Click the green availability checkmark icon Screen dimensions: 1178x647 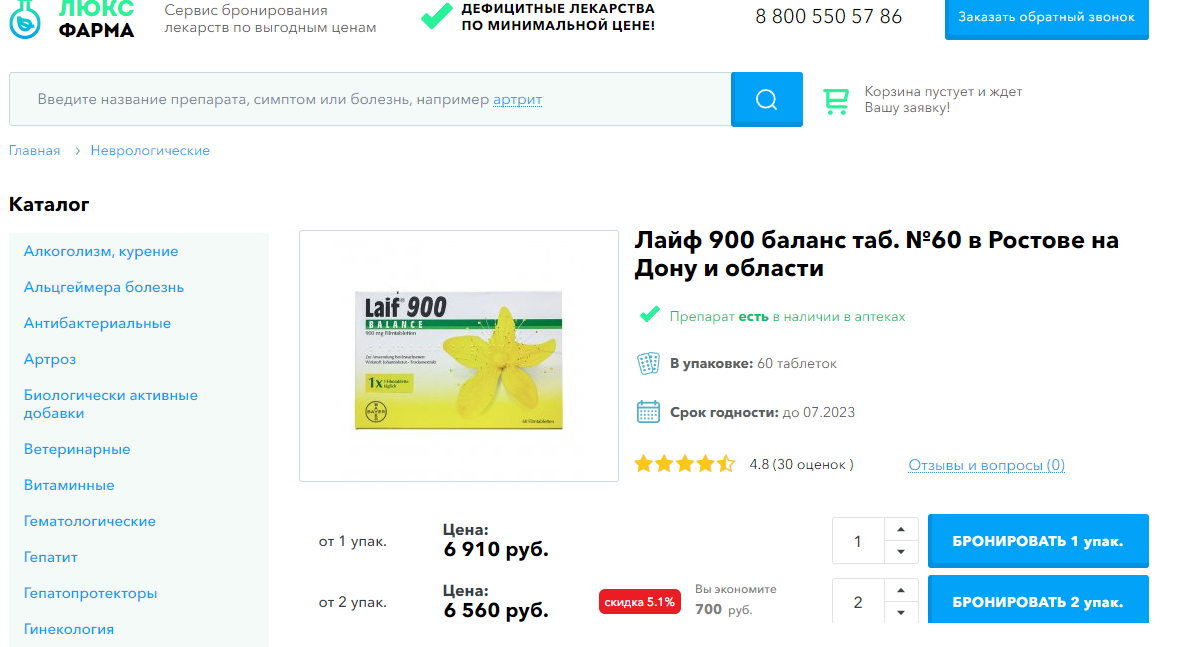point(649,315)
